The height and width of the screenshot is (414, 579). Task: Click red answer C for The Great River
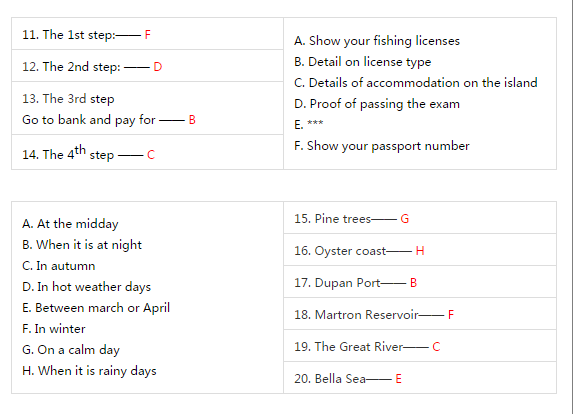point(436,347)
